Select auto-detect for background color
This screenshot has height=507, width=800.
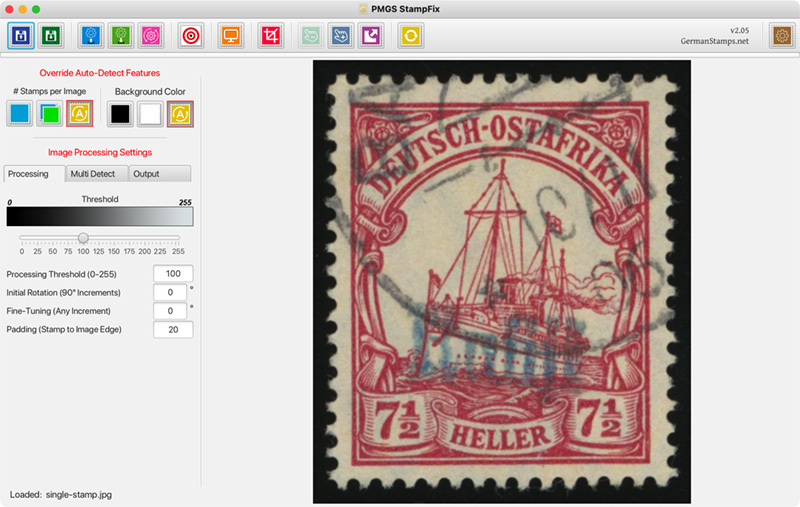180,114
